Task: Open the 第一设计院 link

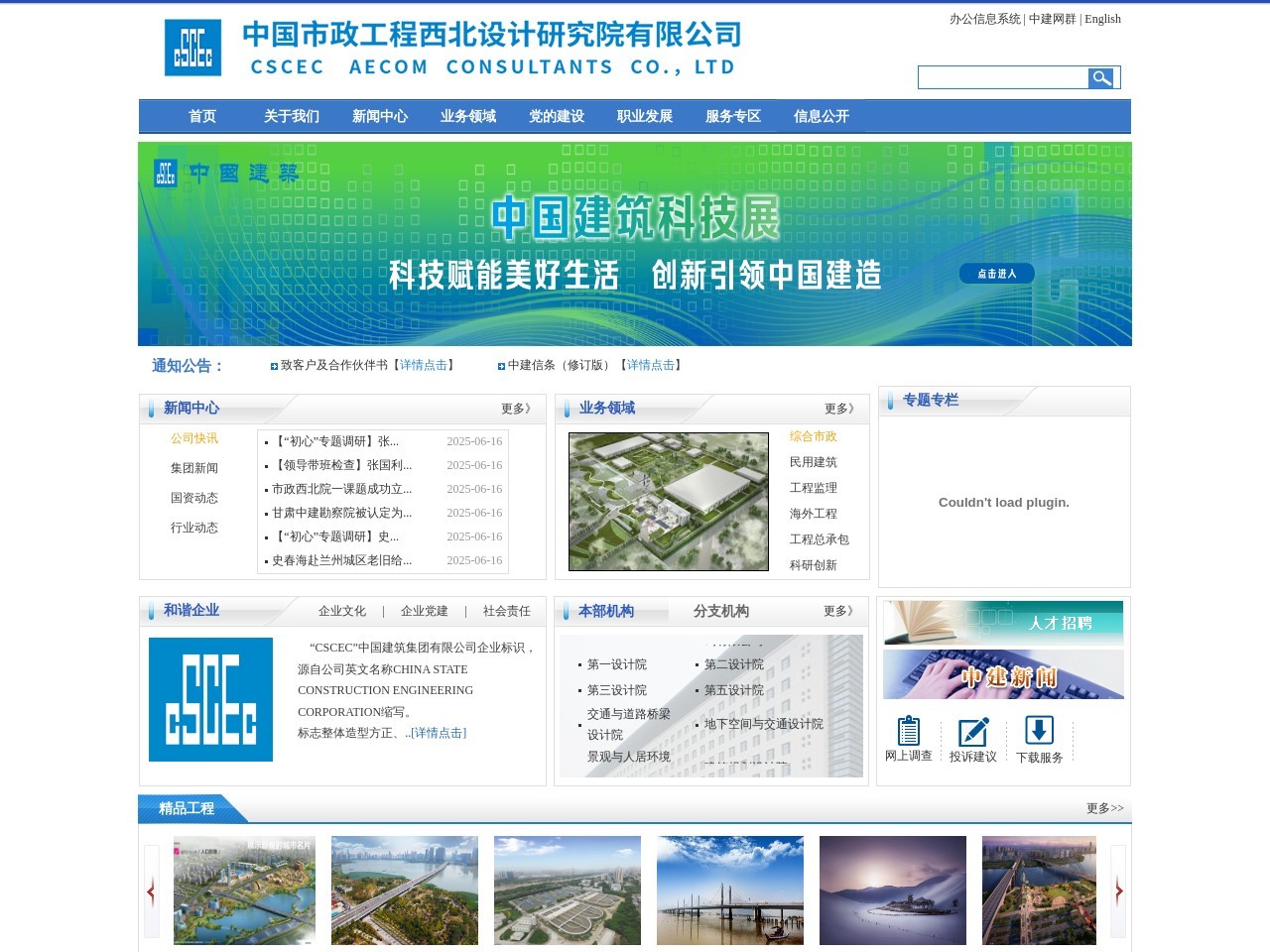Action: point(617,664)
